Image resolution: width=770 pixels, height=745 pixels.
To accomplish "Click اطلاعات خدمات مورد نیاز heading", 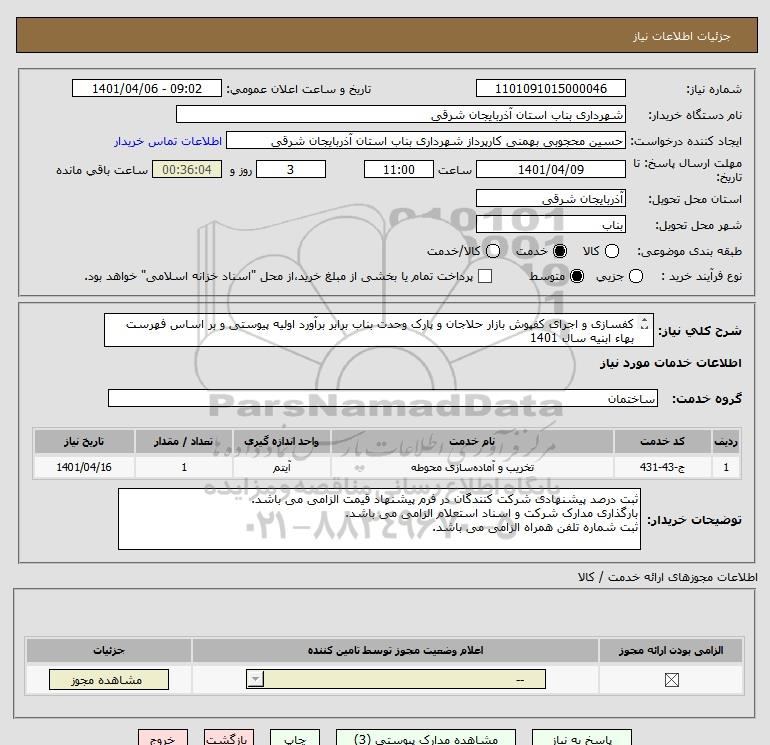I will [670, 363].
